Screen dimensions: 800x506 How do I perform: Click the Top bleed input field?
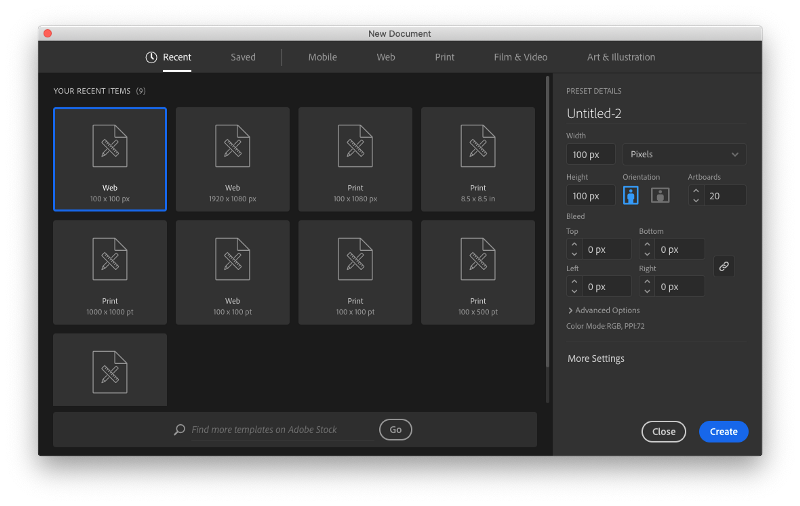pyautogui.click(x=607, y=249)
